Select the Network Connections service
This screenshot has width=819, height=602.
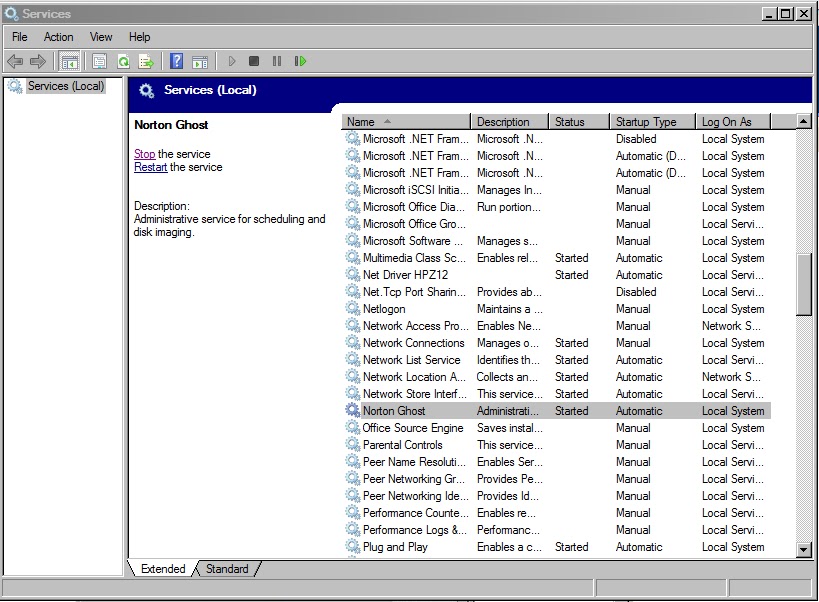pos(557,343)
